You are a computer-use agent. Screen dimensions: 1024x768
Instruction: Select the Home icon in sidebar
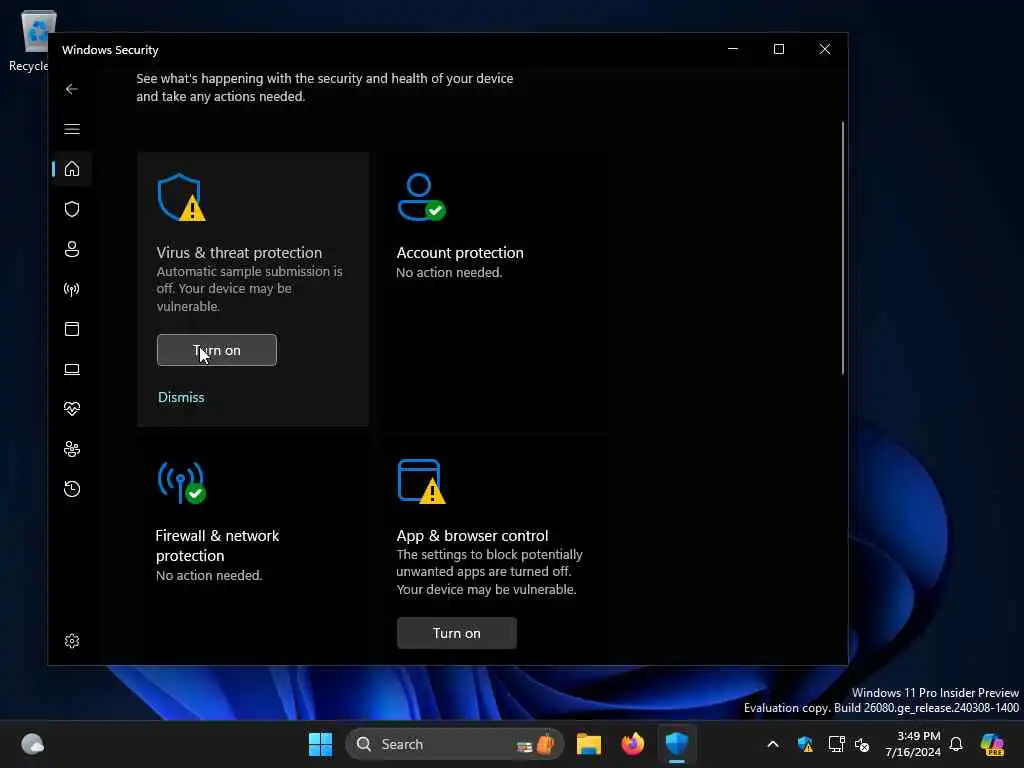[72, 169]
